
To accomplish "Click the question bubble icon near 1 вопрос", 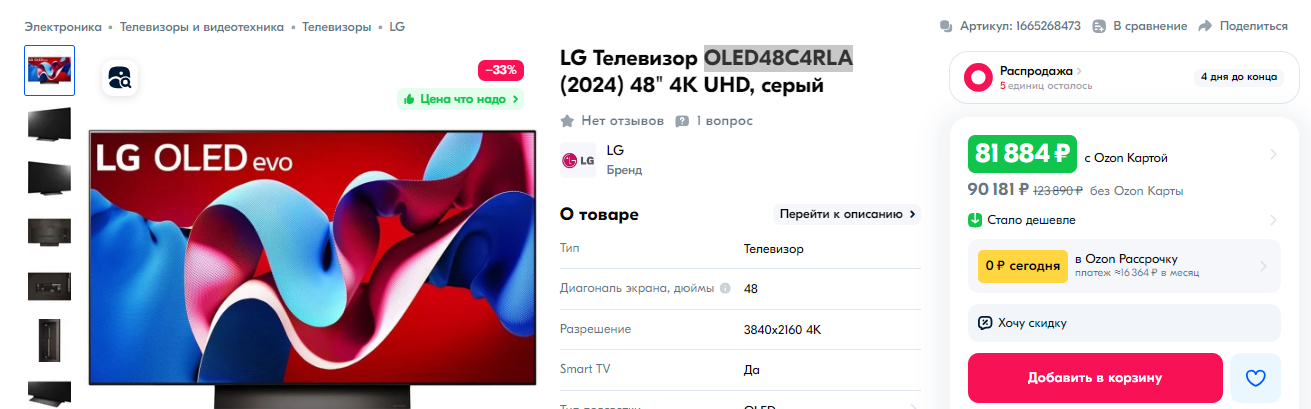I will (x=682, y=121).
